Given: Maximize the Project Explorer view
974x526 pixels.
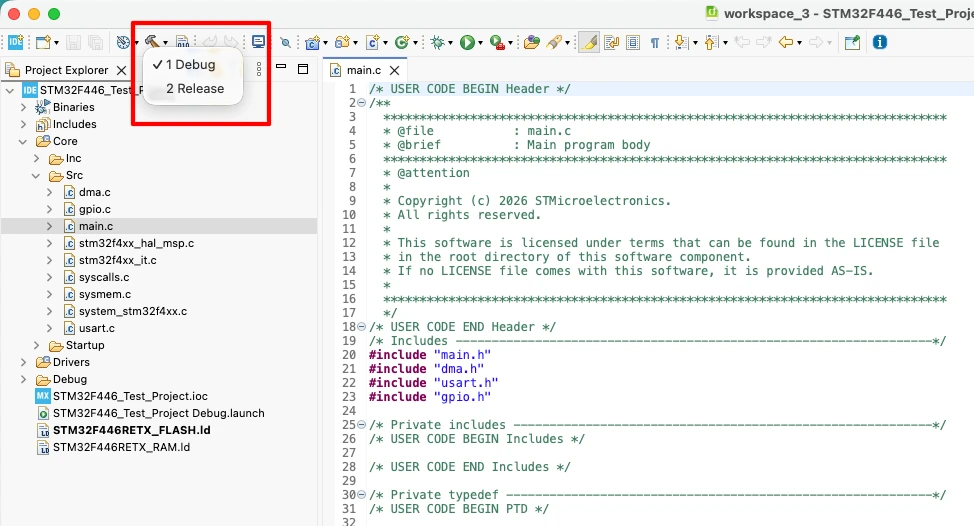Looking at the screenshot, I should coord(303,69).
